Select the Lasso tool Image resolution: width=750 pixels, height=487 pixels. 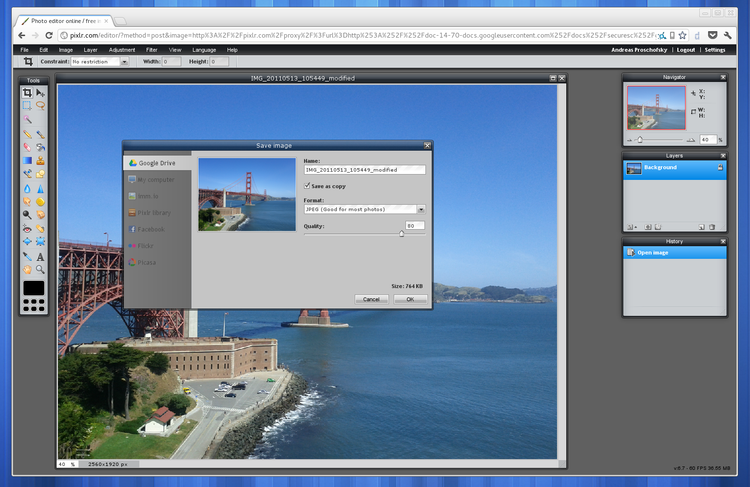tap(41, 105)
